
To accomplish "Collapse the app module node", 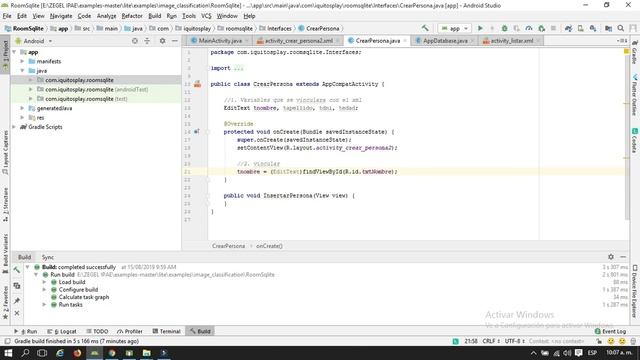I will (x=15, y=52).
